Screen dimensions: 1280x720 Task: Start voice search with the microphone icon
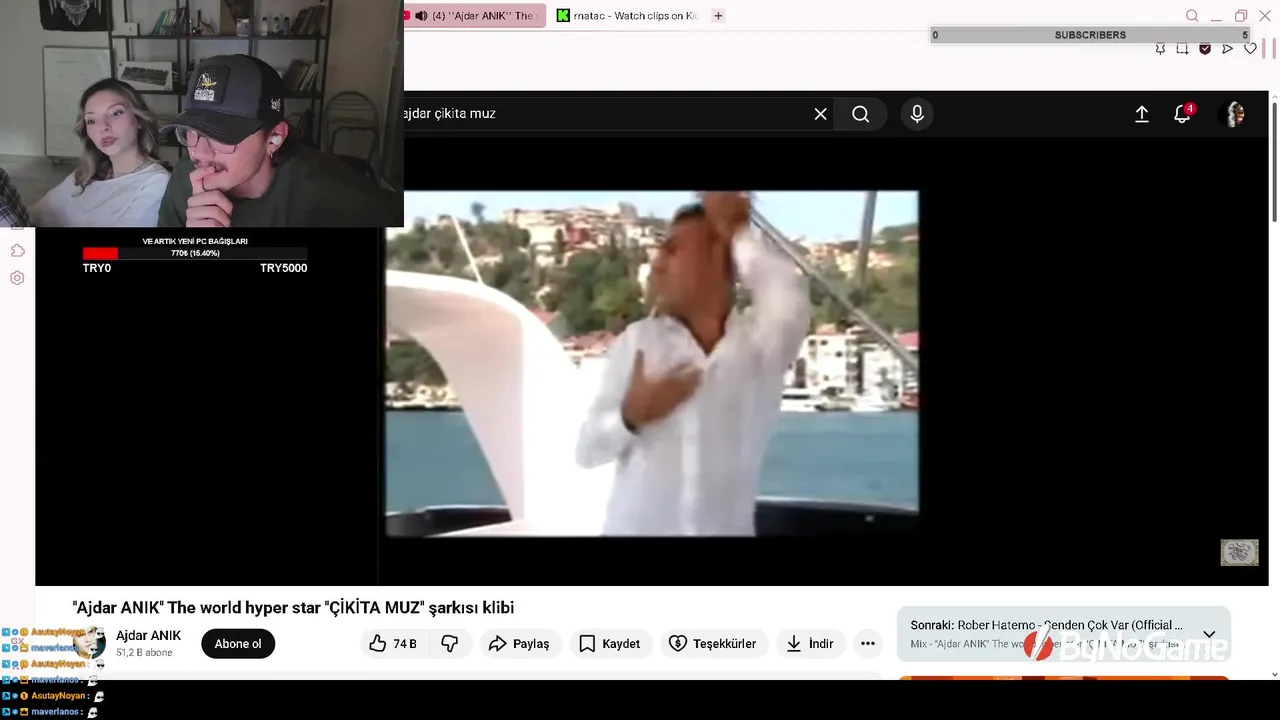pos(917,114)
